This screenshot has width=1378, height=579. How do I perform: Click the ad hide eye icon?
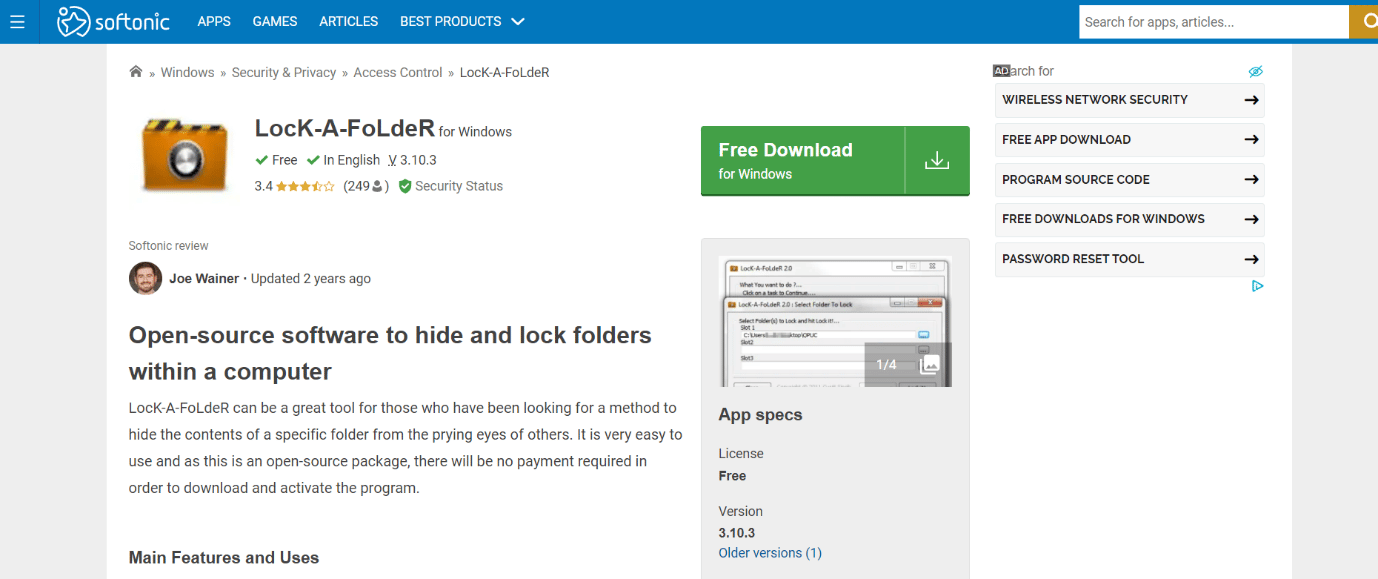coord(1256,71)
